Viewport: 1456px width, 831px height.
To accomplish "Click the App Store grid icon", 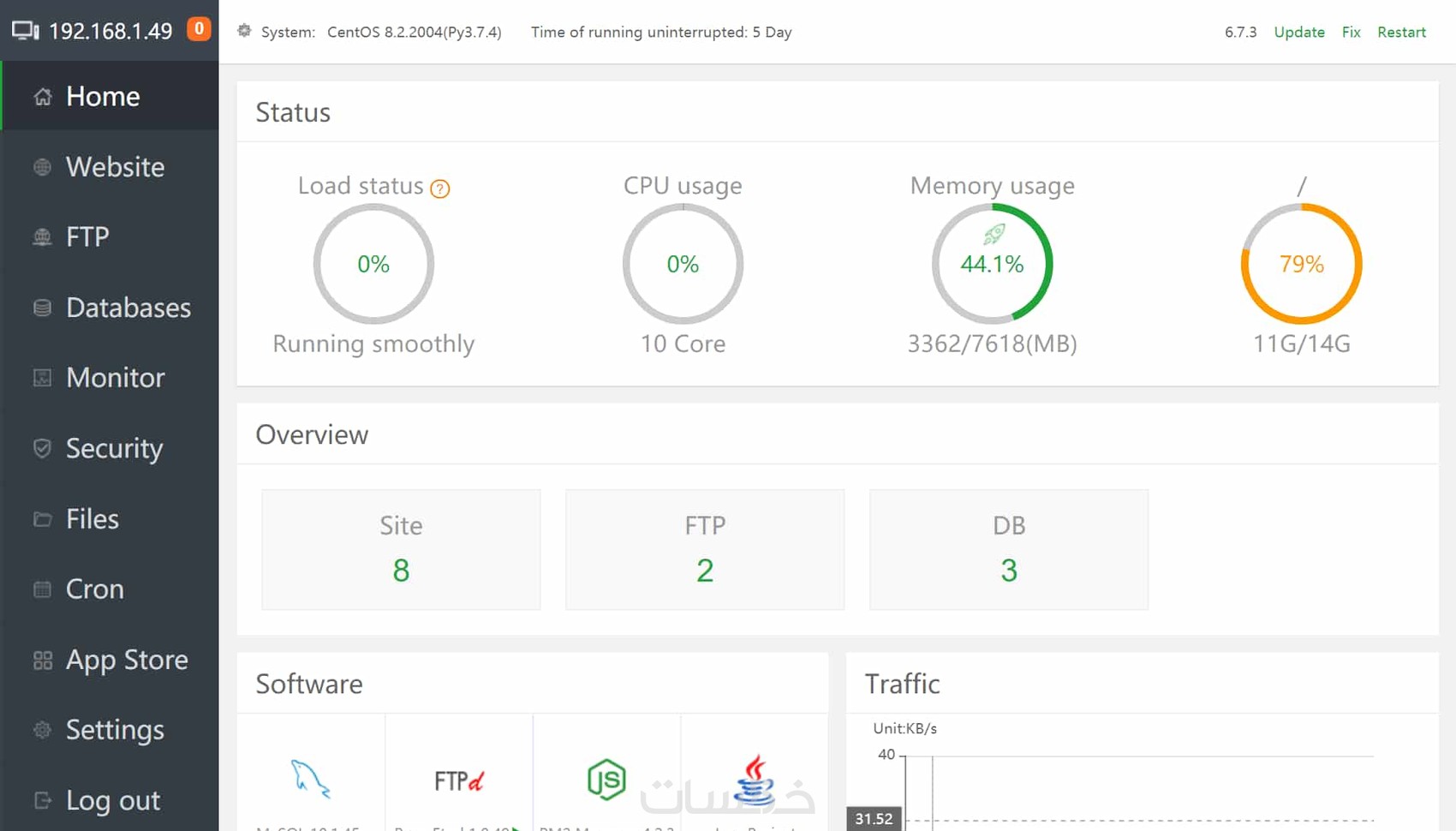I will (x=42, y=660).
